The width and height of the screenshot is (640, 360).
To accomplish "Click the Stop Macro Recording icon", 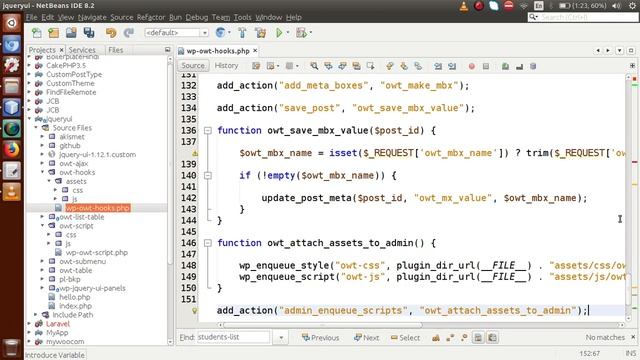I will [486, 66].
